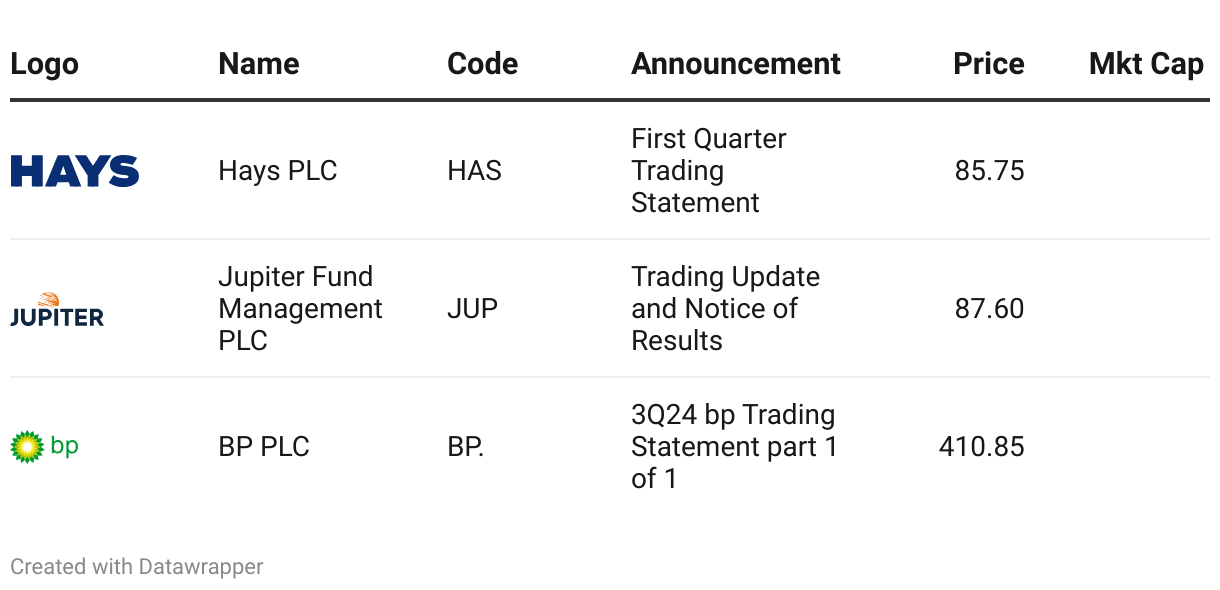This screenshot has height=590, width=1220.
Task: Sort by the Price column header
Action: 988,64
